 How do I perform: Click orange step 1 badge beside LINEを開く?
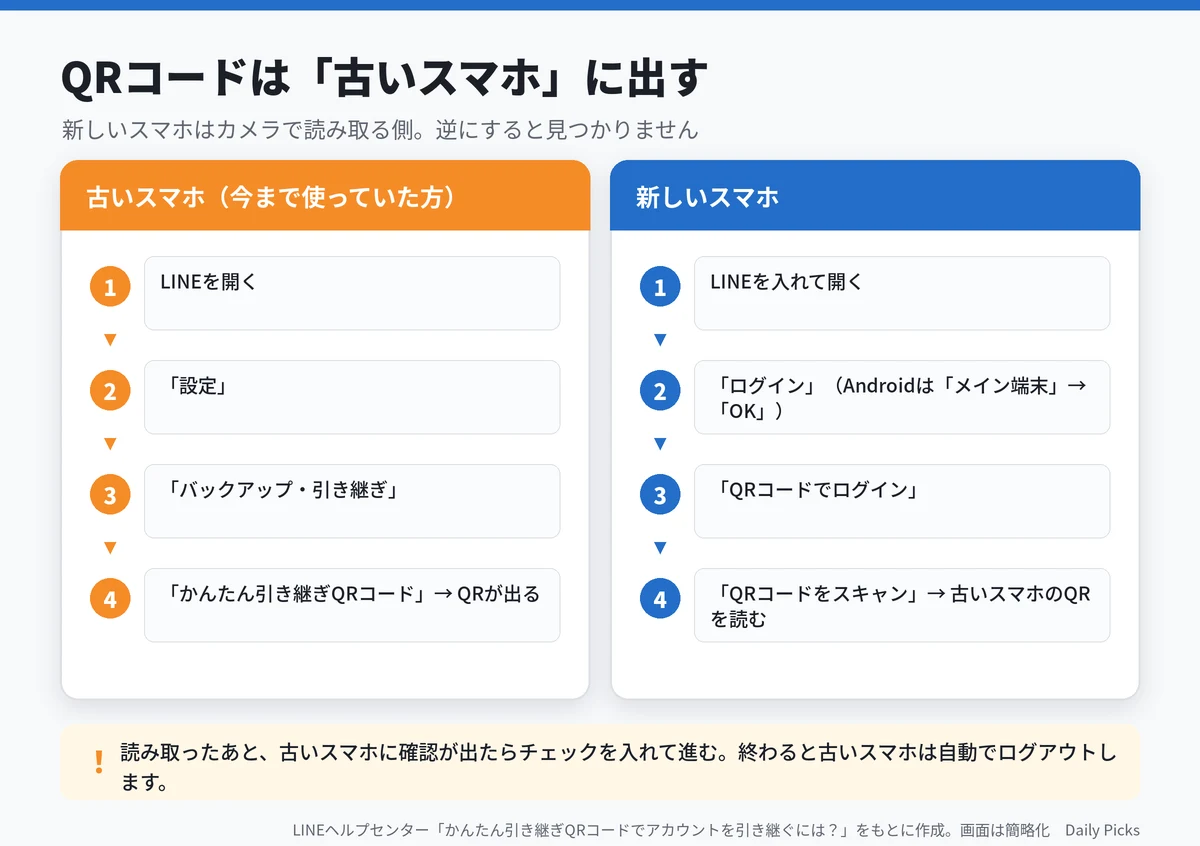[x=110, y=288]
